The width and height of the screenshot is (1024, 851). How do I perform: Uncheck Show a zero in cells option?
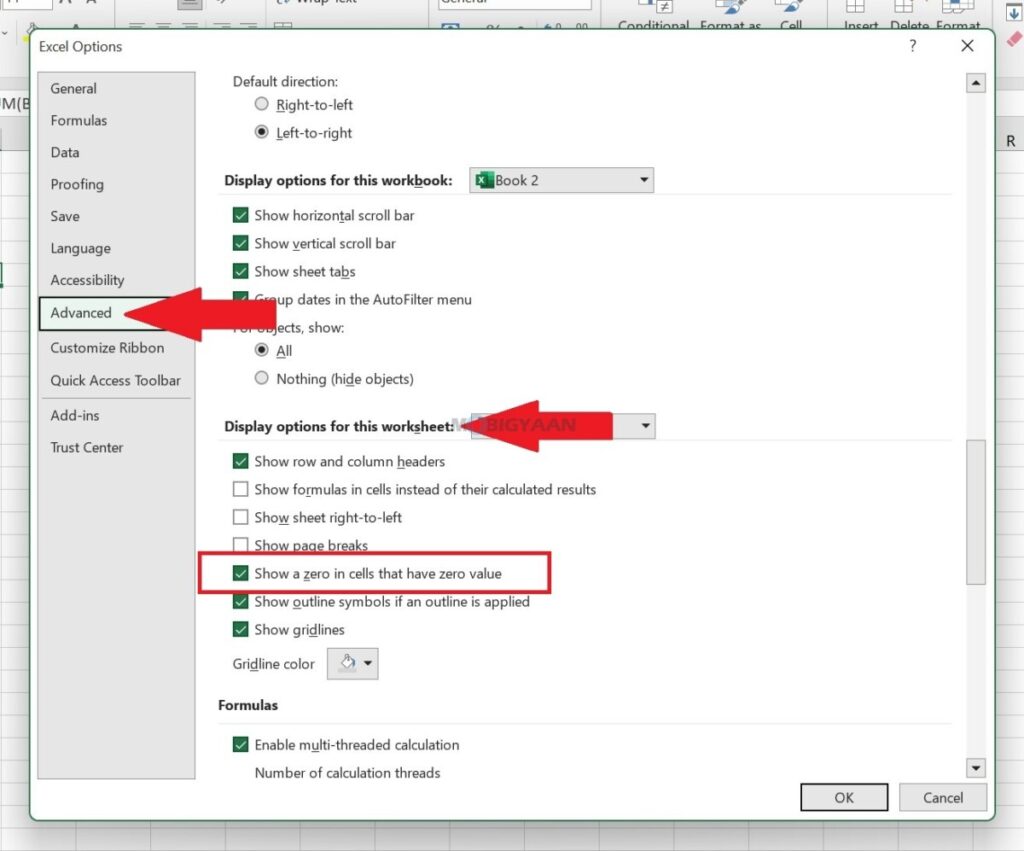[241, 574]
